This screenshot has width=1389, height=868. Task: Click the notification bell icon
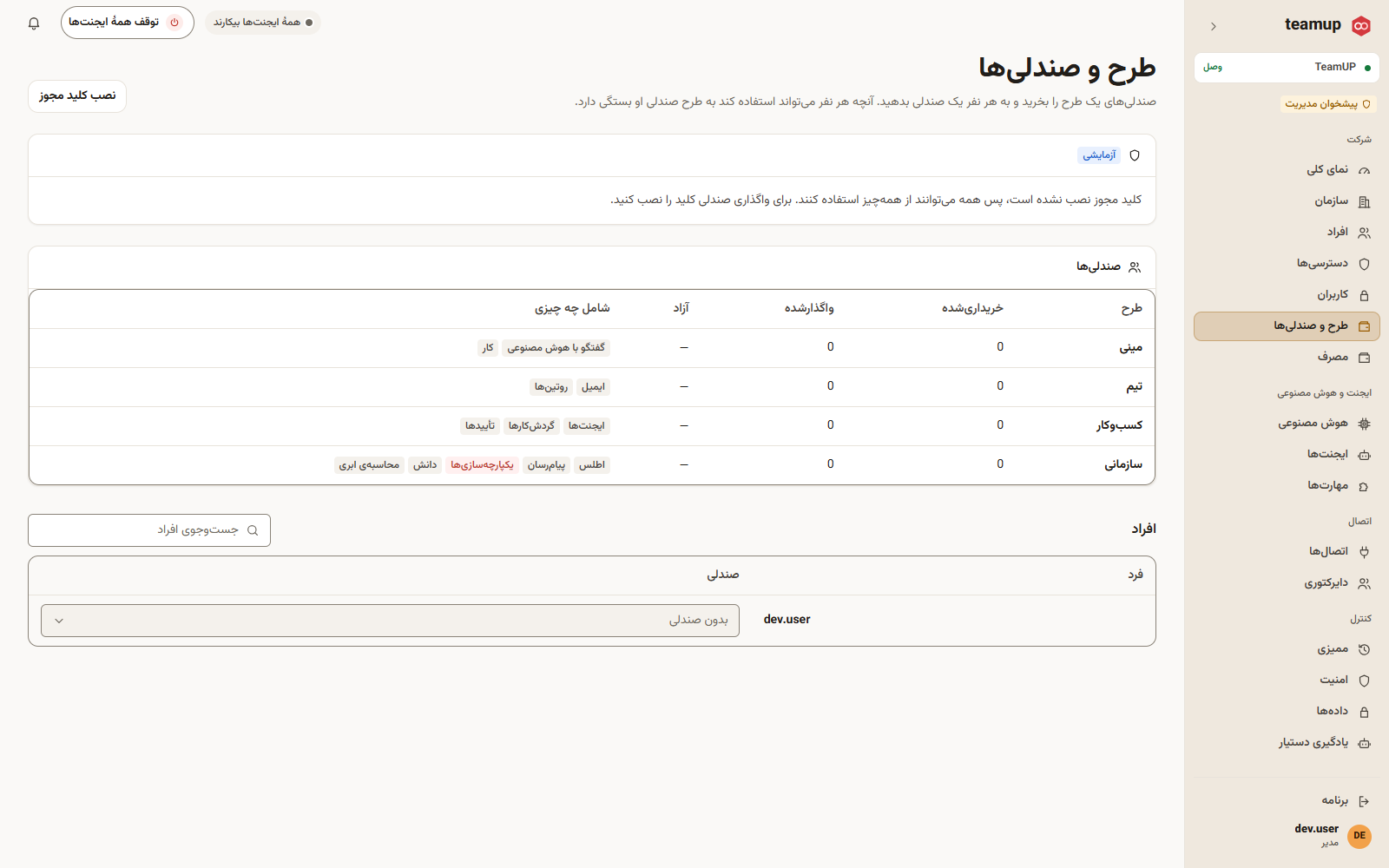(x=34, y=23)
